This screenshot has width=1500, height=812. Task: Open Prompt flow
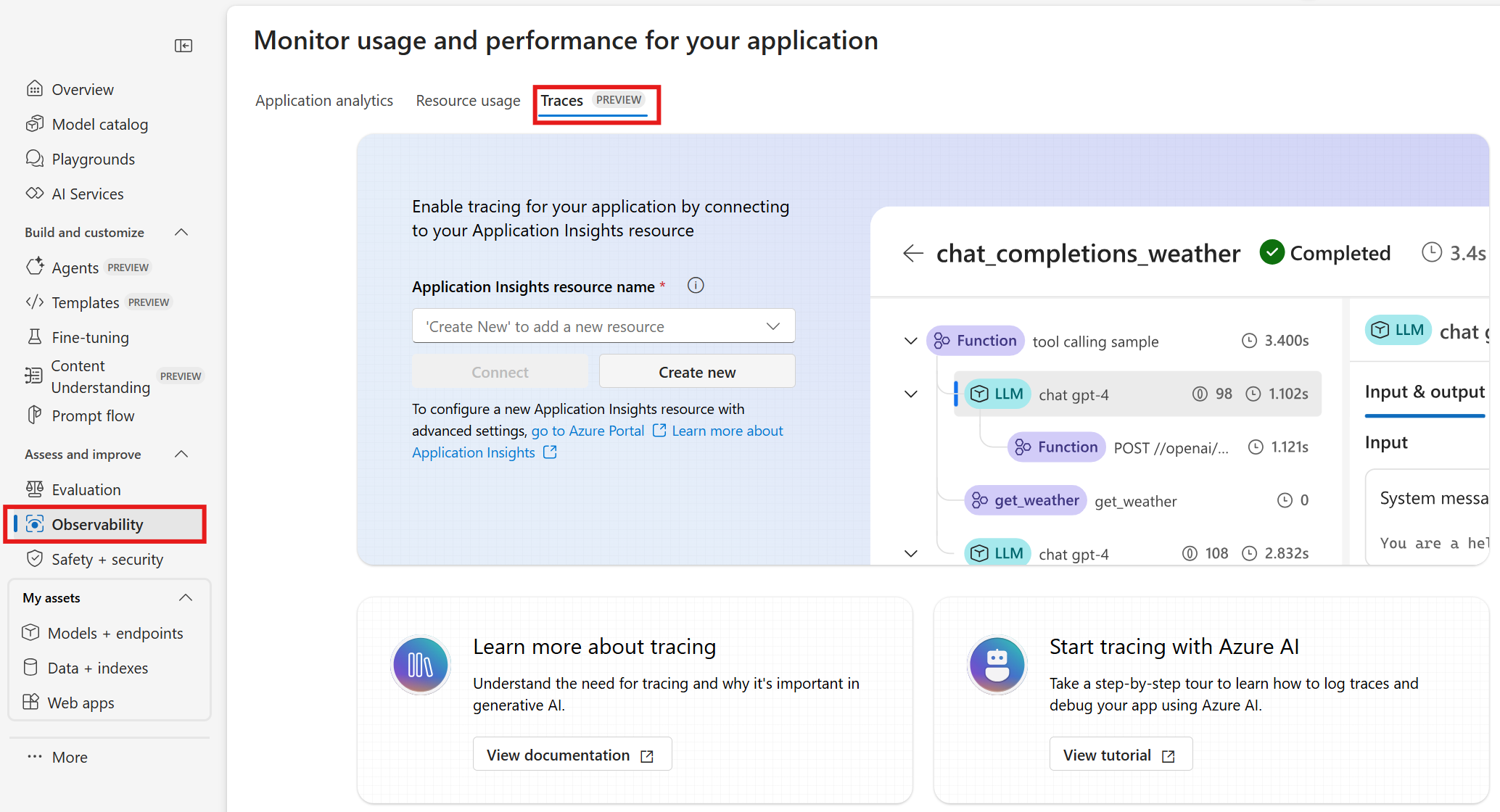click(x=80, y=415)
